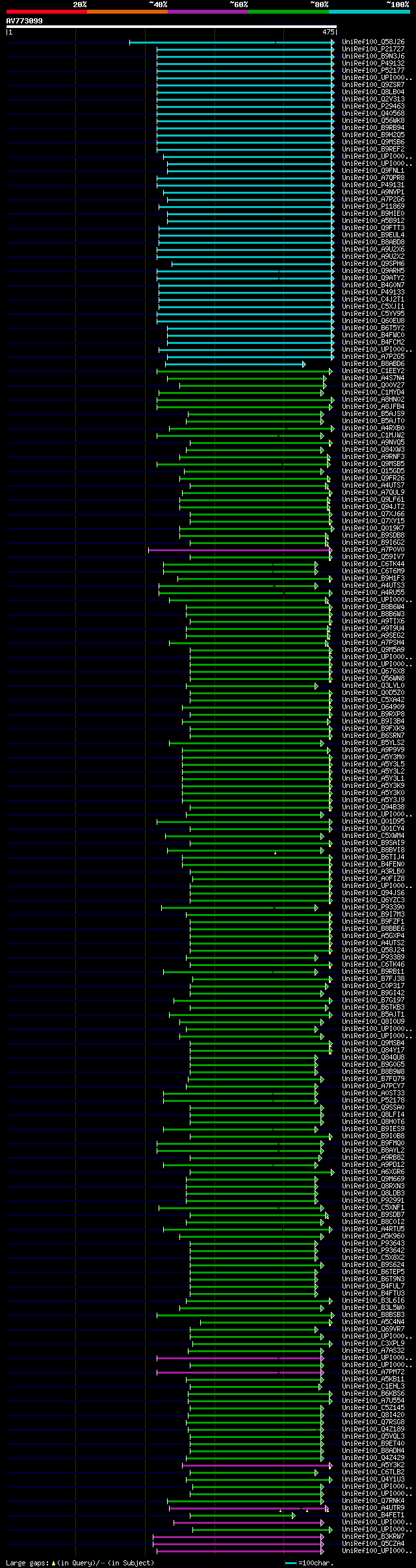Click the purple alignment bar for UniRef100_A7P0V0
The image size is (416, 1568).
240,550
